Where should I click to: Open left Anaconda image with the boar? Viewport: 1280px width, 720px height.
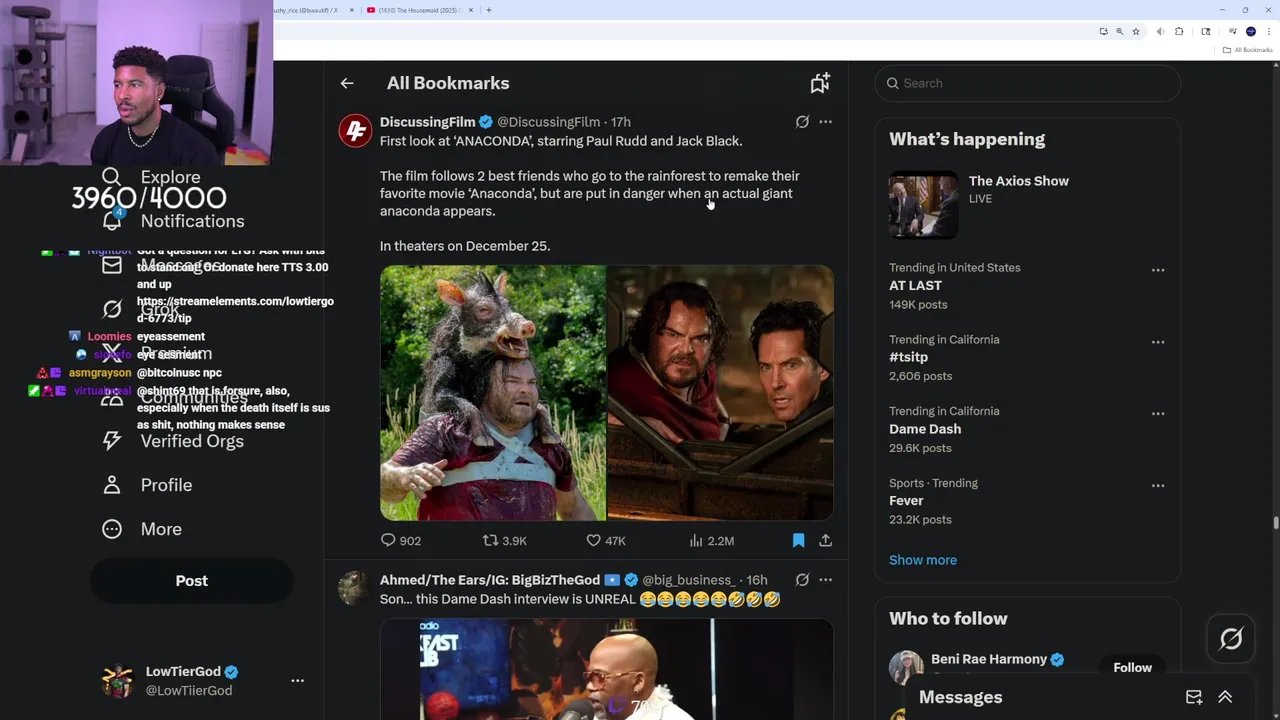point(492,393)
